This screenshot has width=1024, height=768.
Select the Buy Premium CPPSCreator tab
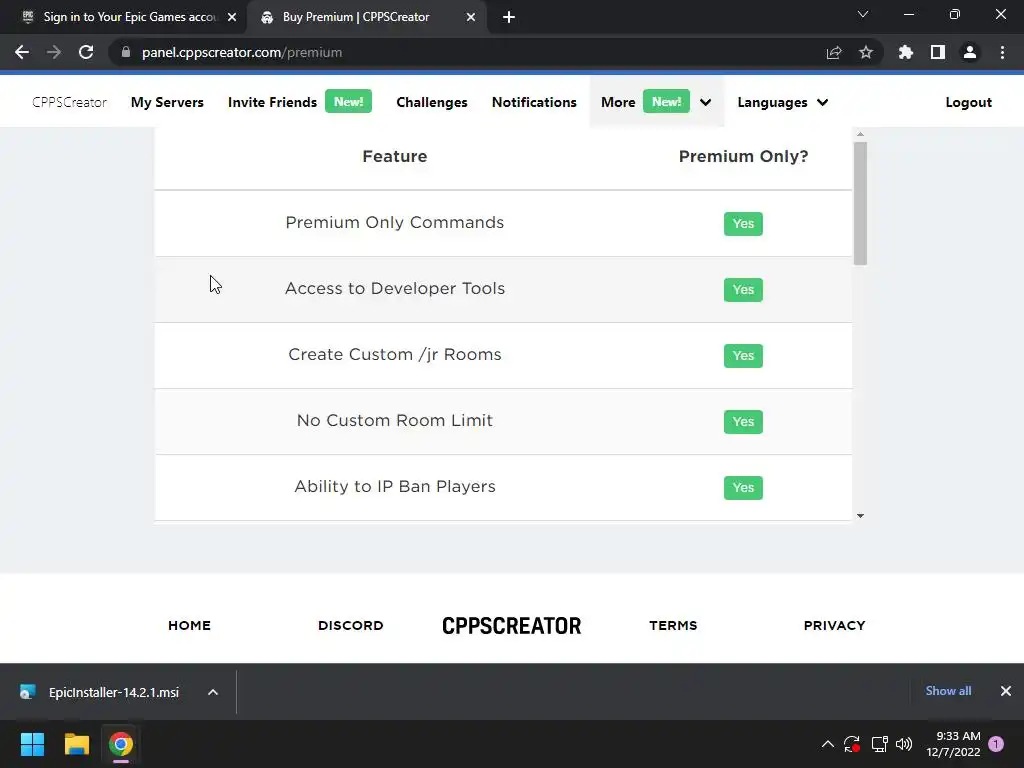(x=356, y=17)
